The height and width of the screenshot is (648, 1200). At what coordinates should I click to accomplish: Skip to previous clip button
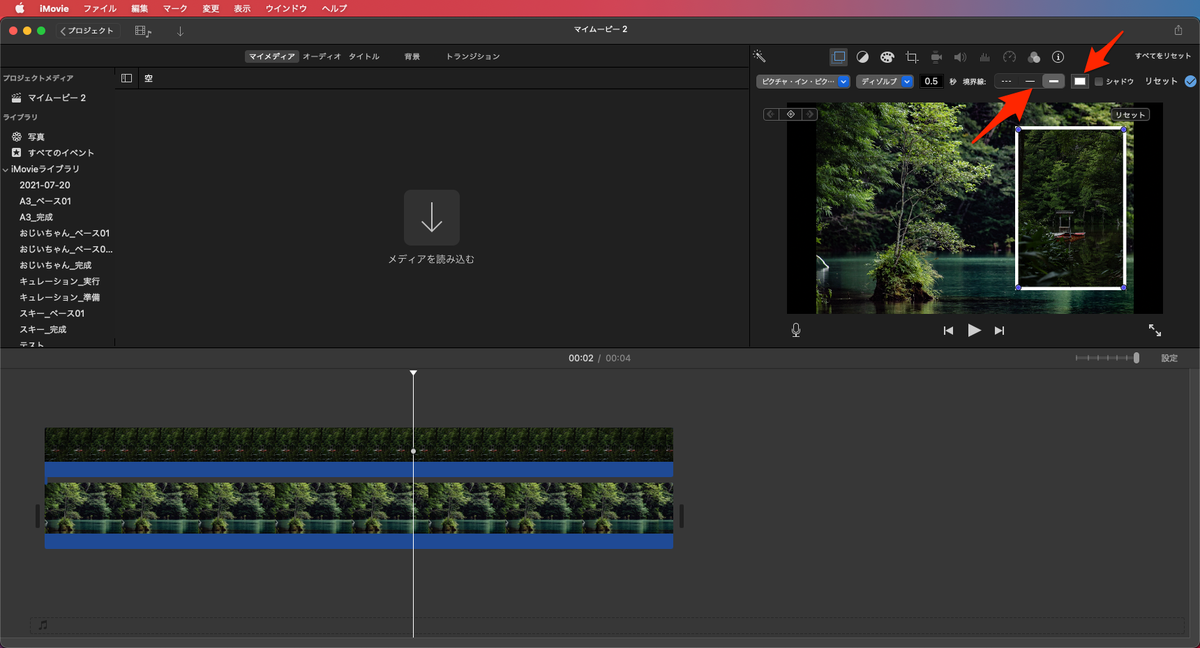coord(948,330)
